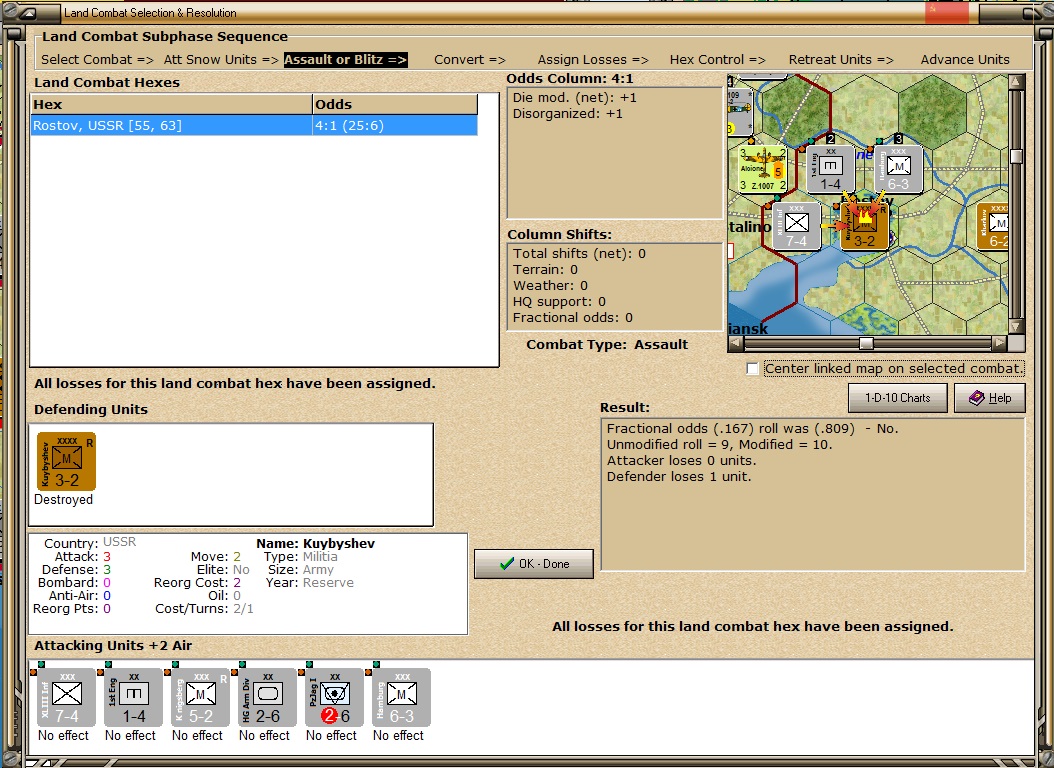Image resolution: width=1054 pixels, height=768 pixels.
Task: Click the 'Defender loses 1 unit.' result line
Action: 679,476
